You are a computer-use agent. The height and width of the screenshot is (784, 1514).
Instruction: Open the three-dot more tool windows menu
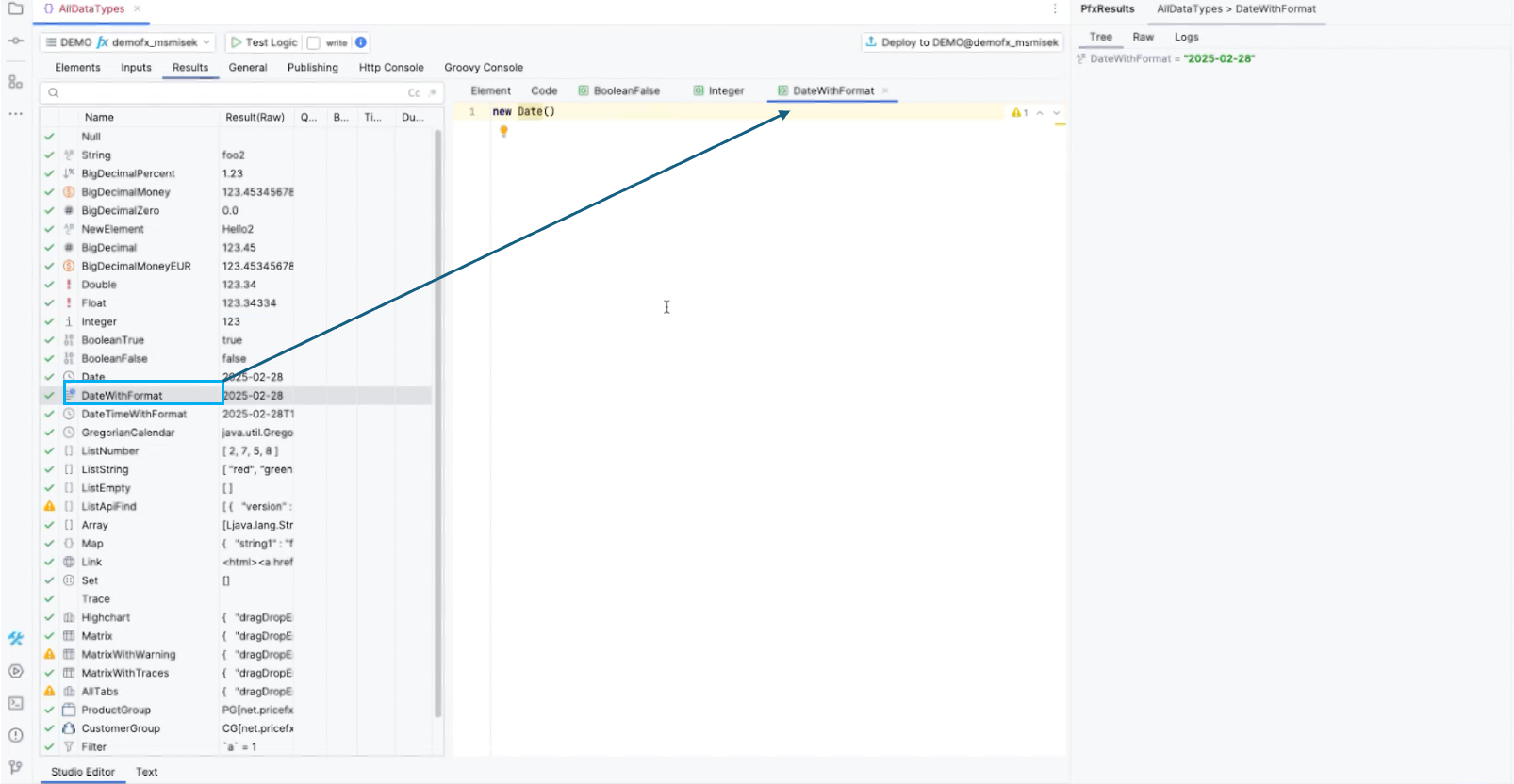15,114
